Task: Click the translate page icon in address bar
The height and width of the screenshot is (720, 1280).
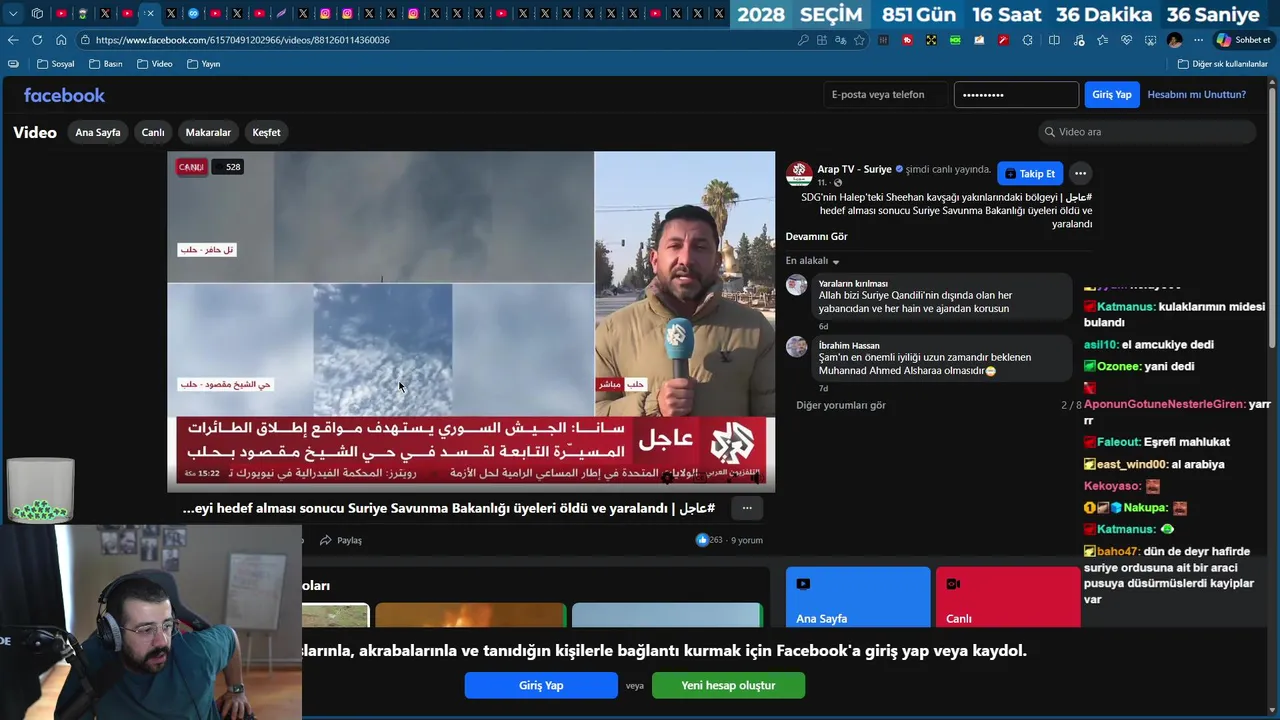Action: point(841,40)
